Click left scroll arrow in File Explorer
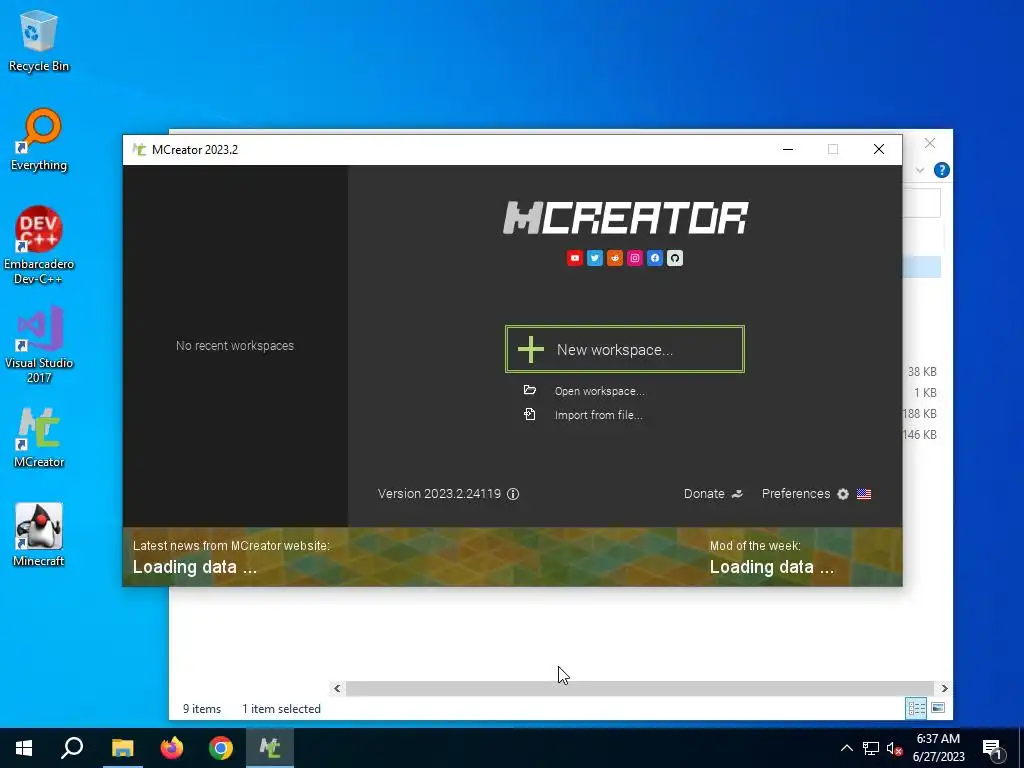 click(337, 688)
